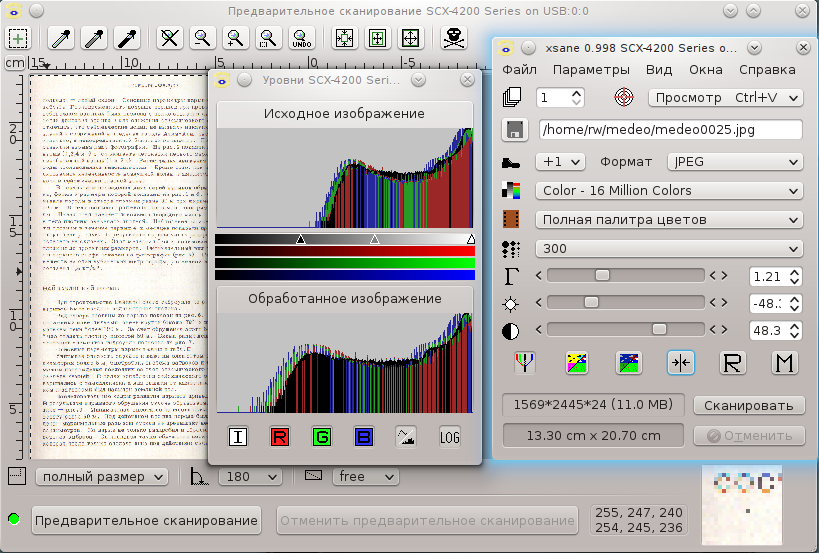The image size is (819, 553).
Task: Toggle LOG histogram display mode
Action: tap(449, 436)
